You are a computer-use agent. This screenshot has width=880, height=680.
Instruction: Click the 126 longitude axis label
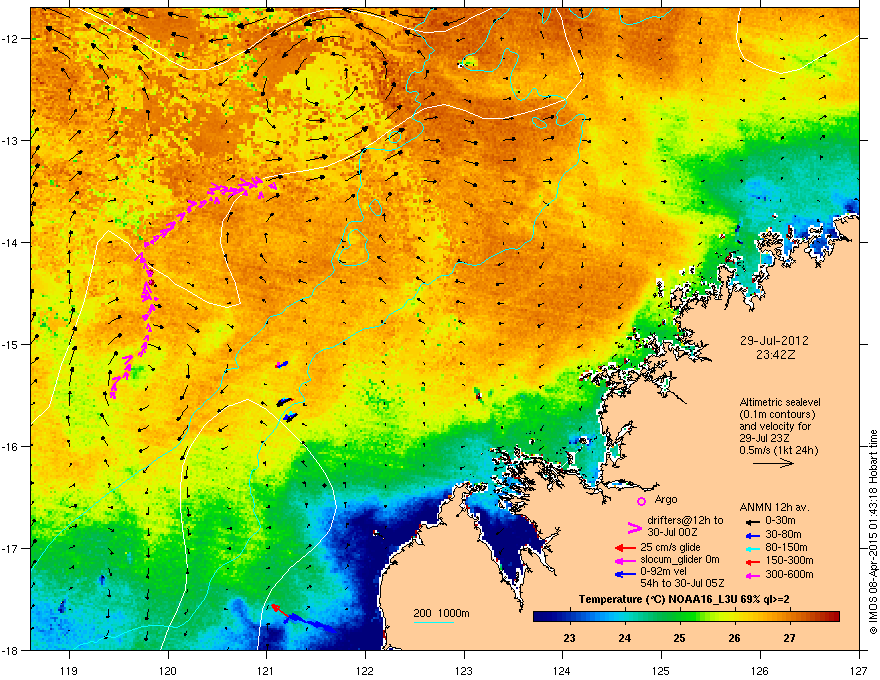[x=760, y=670]
